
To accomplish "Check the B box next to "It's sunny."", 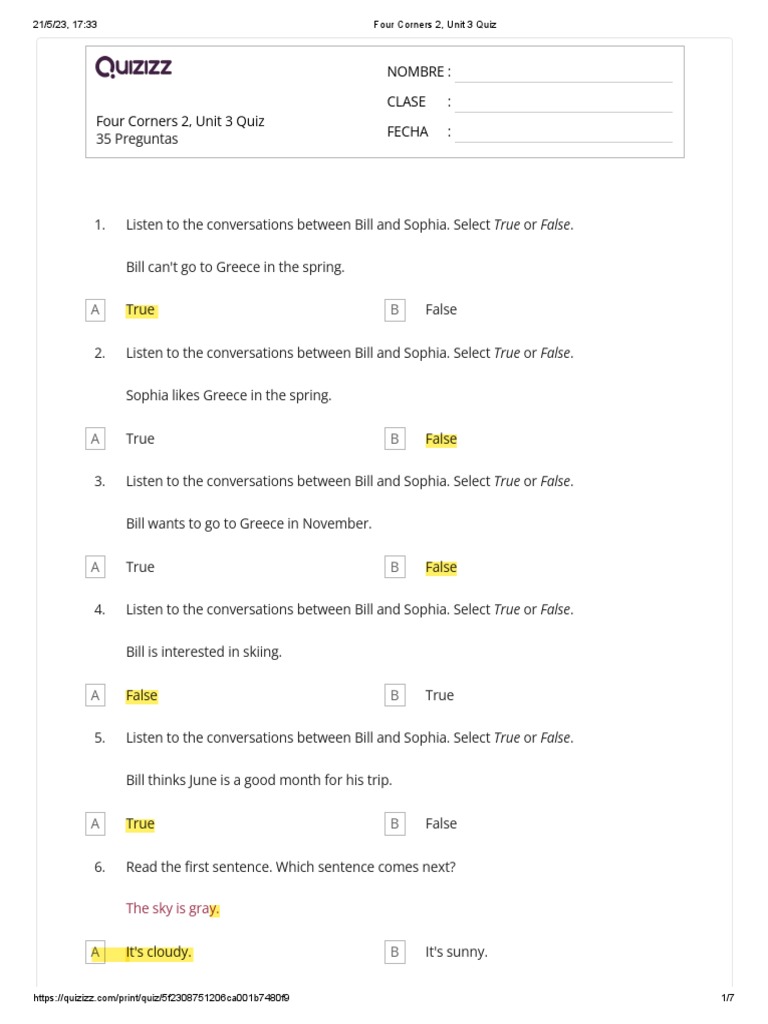I will [395, 952].
